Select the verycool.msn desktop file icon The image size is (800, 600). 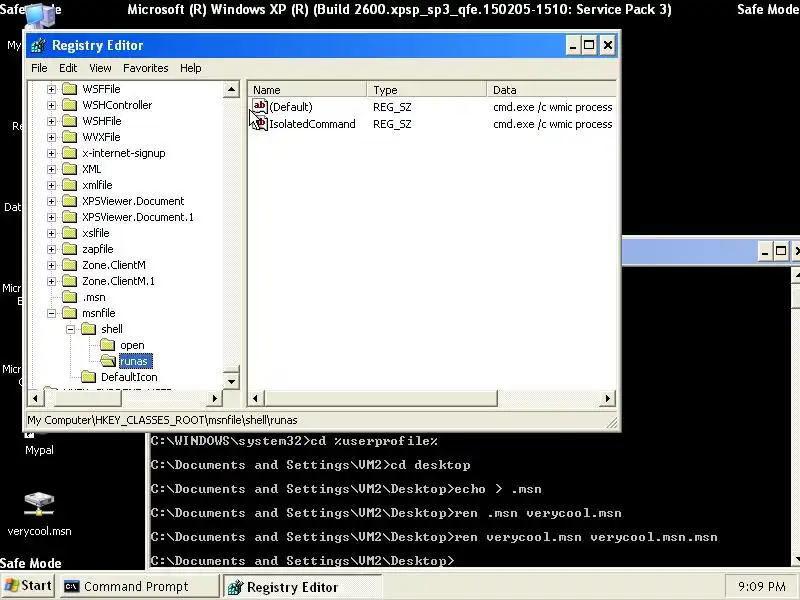coord(39,504)
